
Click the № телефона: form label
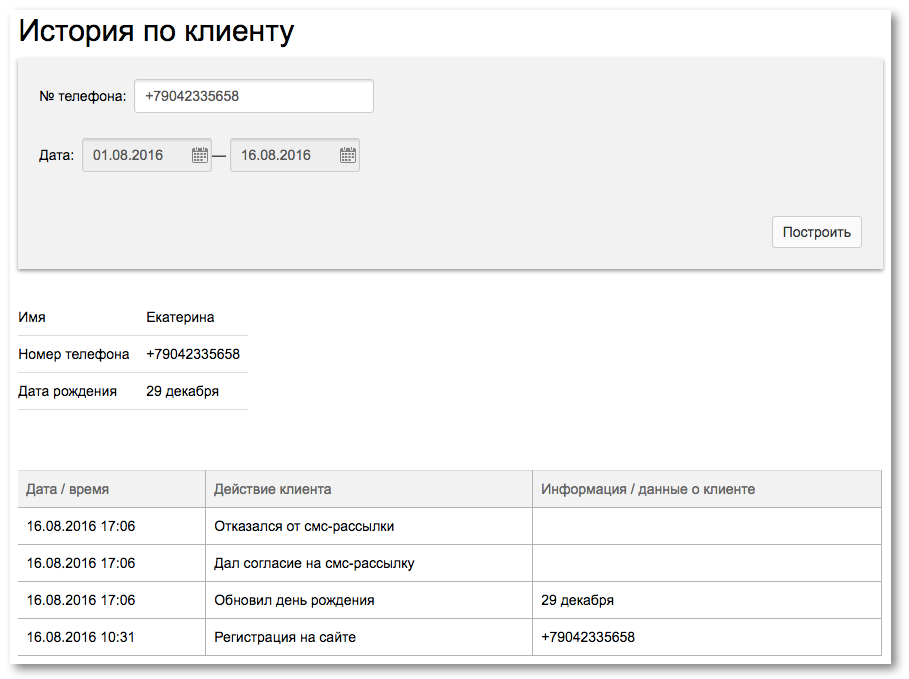(x=82, y=96)
